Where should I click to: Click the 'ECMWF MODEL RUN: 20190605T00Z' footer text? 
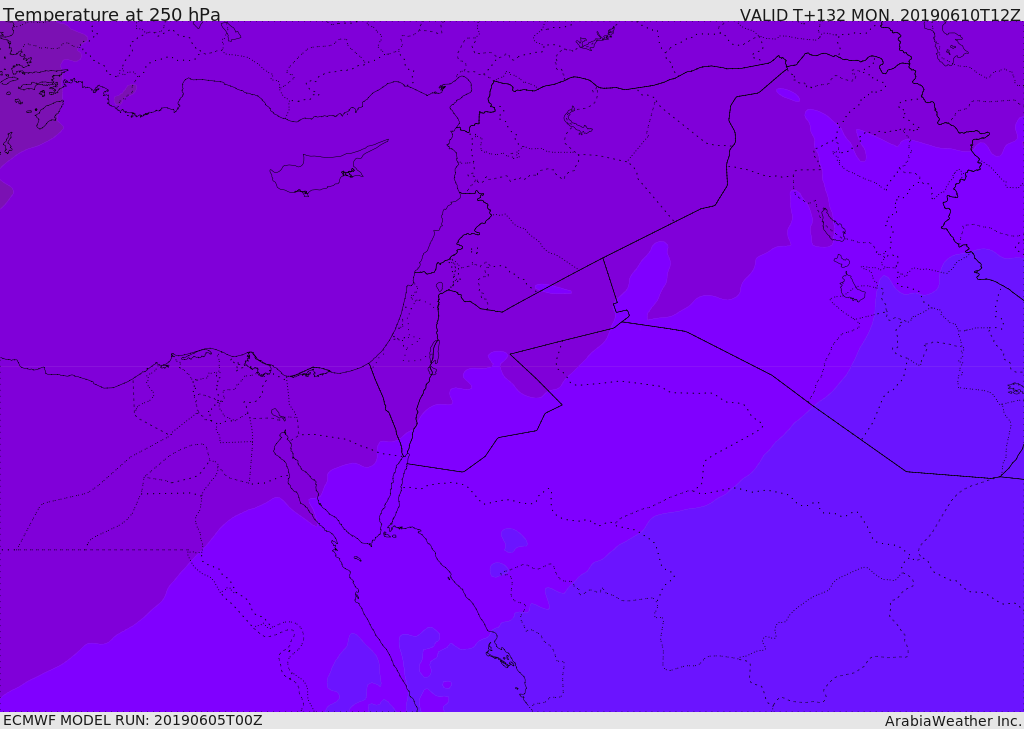point(133,720)
